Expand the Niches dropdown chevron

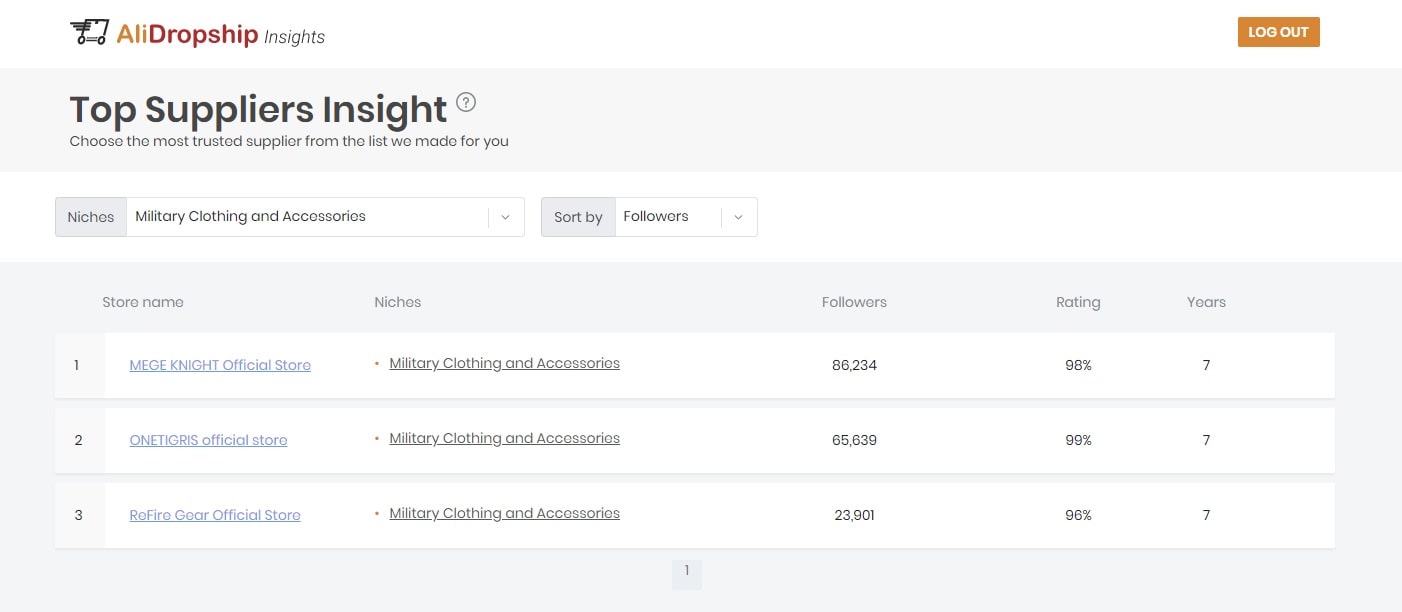click(x=505, y=217)
